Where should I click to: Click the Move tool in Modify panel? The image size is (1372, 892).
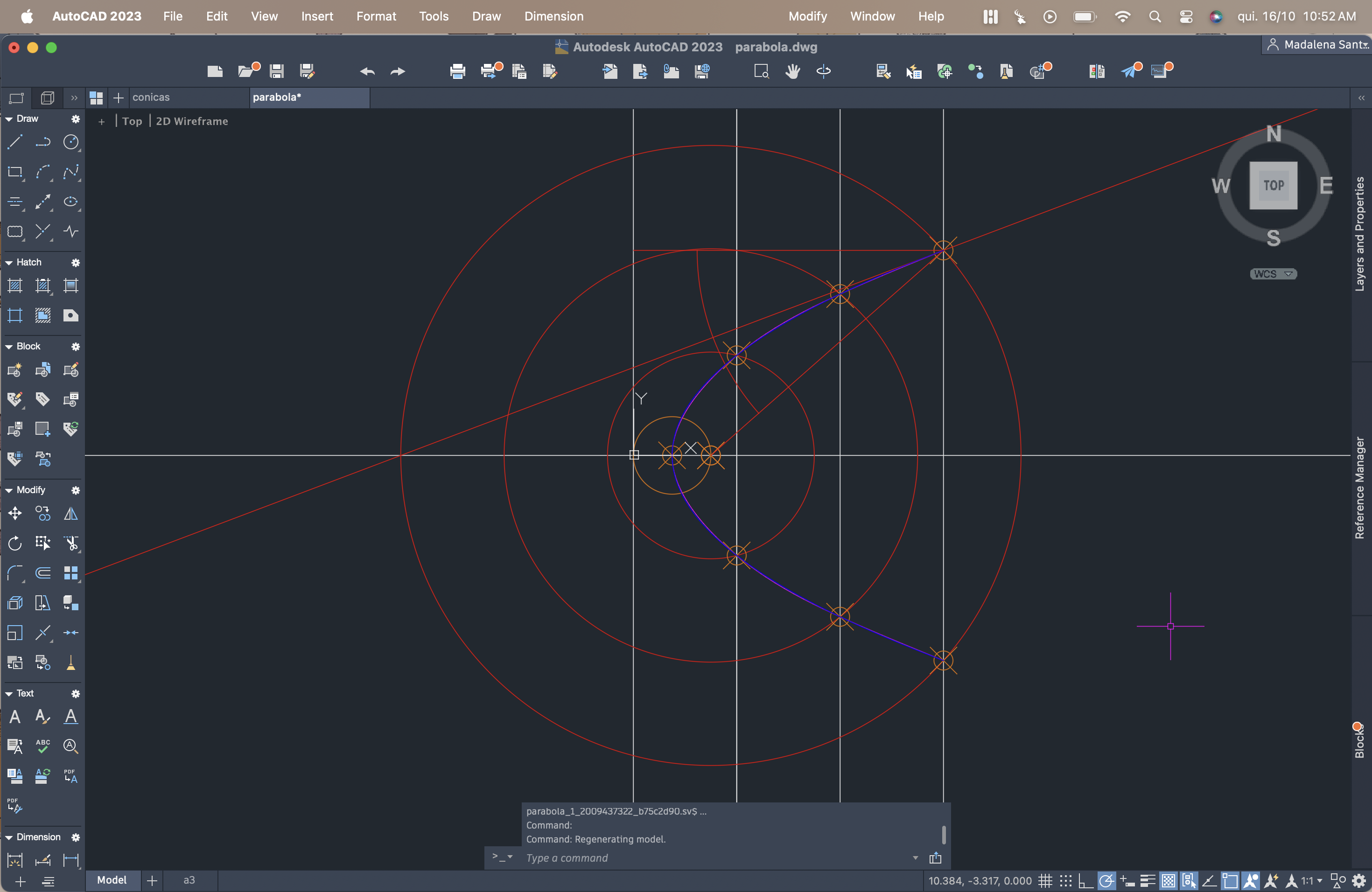click(15, 514)
